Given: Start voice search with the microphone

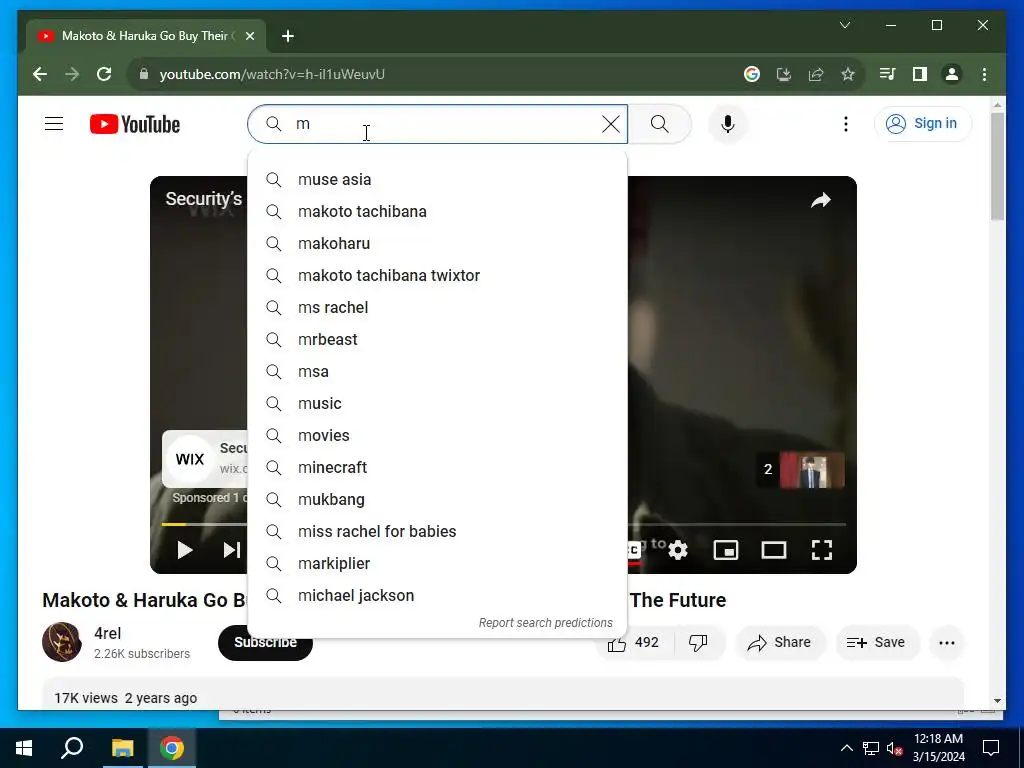Looking at the screenshot, I should click(x=728, y=123).
